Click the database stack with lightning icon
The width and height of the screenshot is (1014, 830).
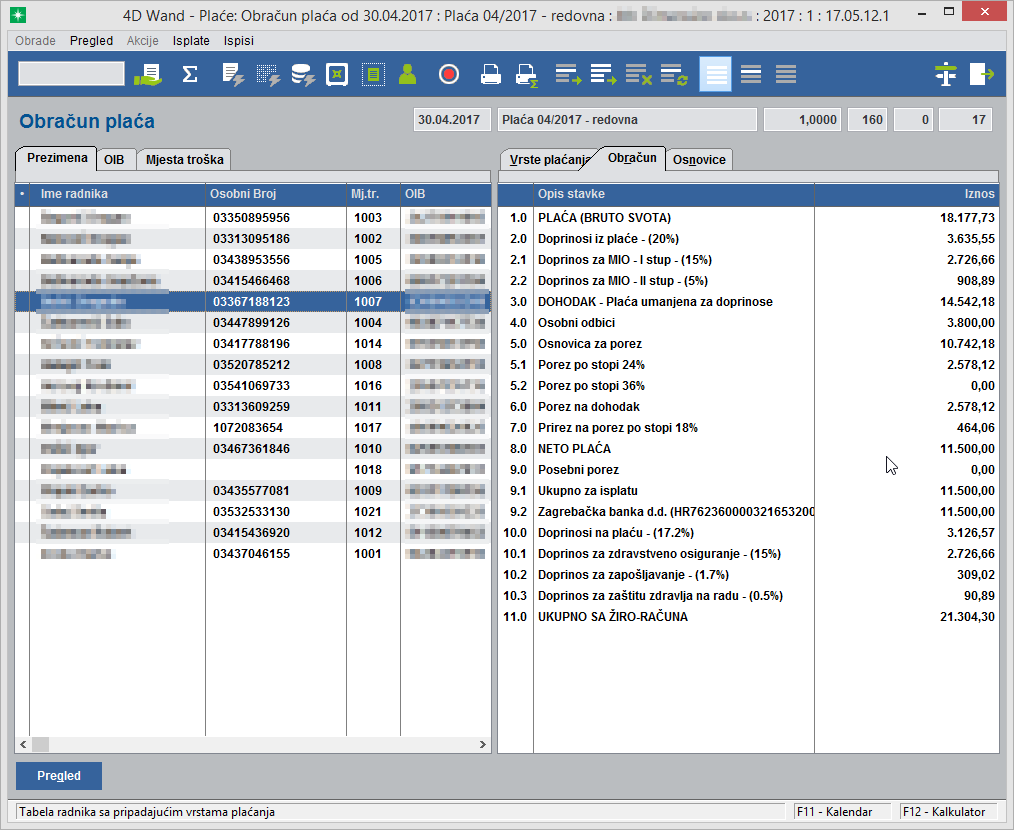(303, 74)
